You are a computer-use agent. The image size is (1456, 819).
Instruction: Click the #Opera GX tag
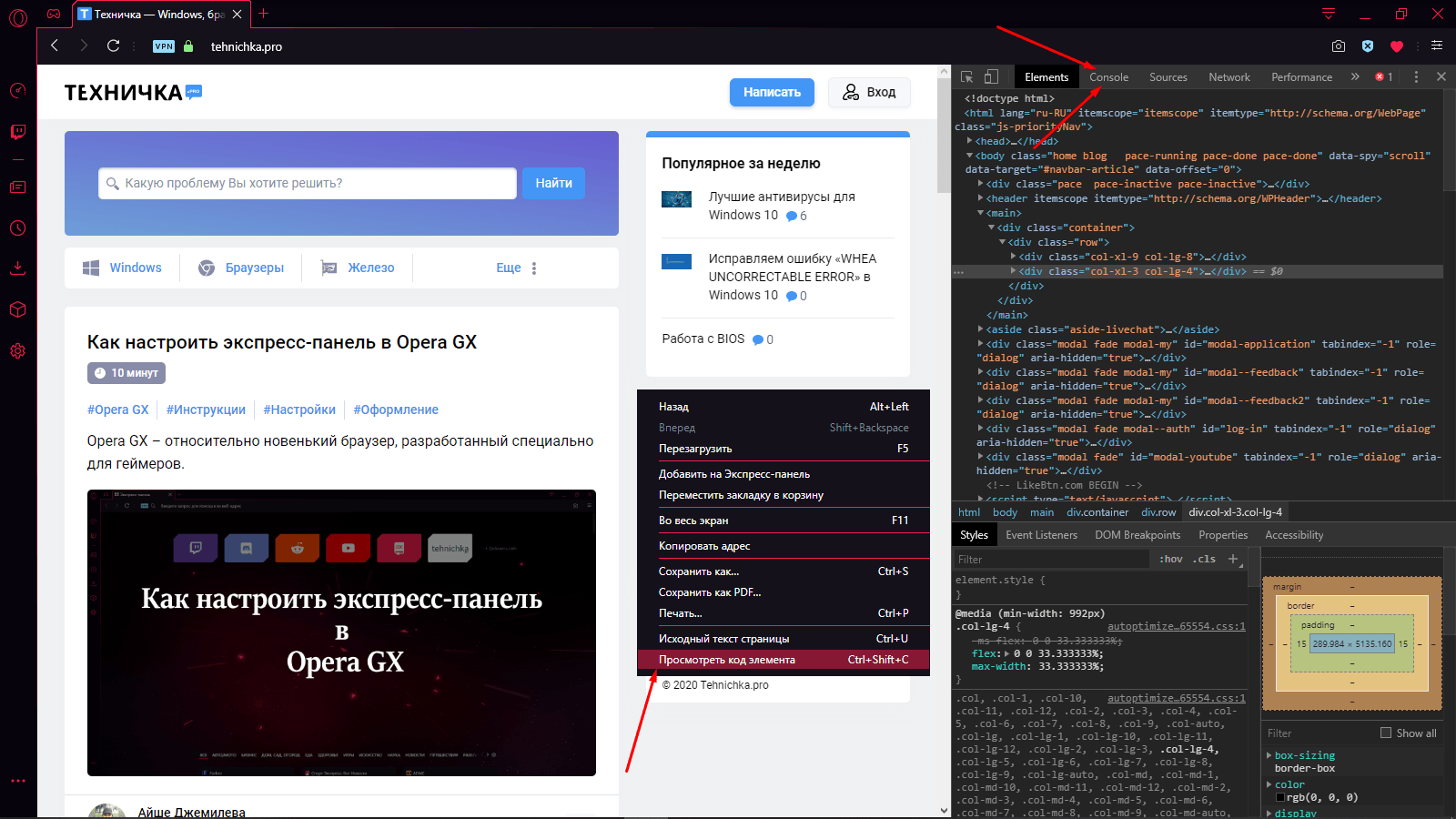pos(117,409)
